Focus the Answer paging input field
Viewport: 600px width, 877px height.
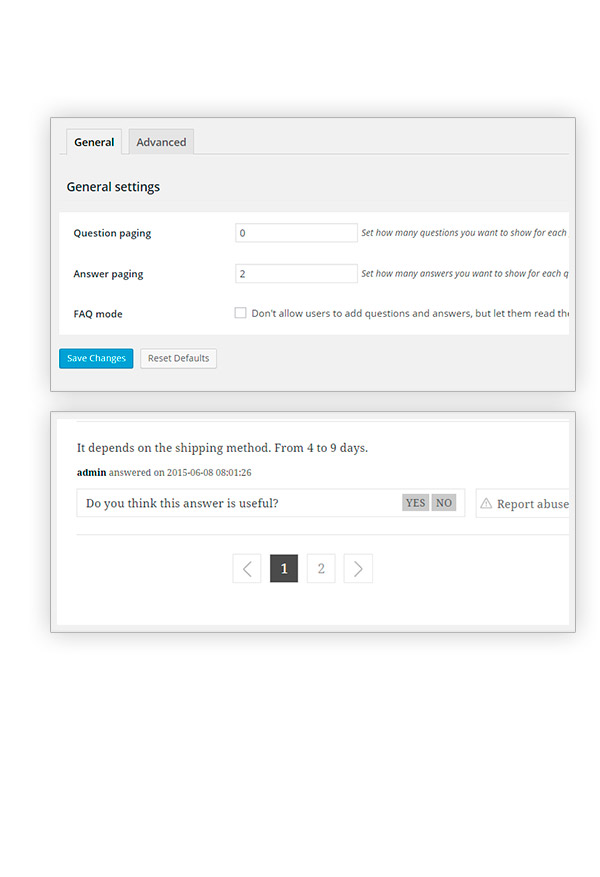(296, 273)
